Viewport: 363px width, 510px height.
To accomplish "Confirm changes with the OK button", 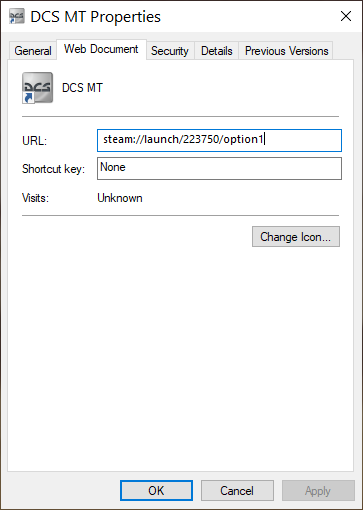I will click(x=156, y=490).
